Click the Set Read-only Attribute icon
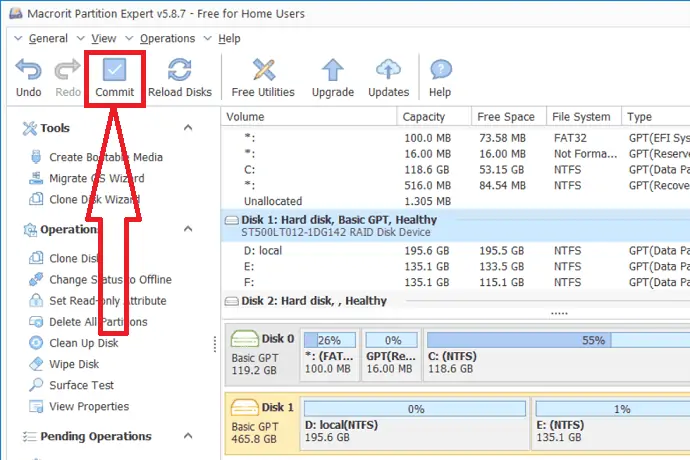690x460 pixels. tap(36, 300)
